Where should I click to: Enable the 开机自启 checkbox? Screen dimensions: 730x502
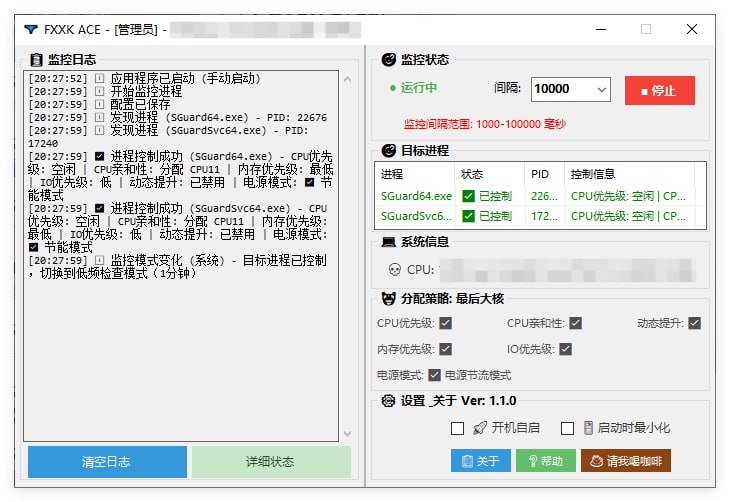[458, 428]
